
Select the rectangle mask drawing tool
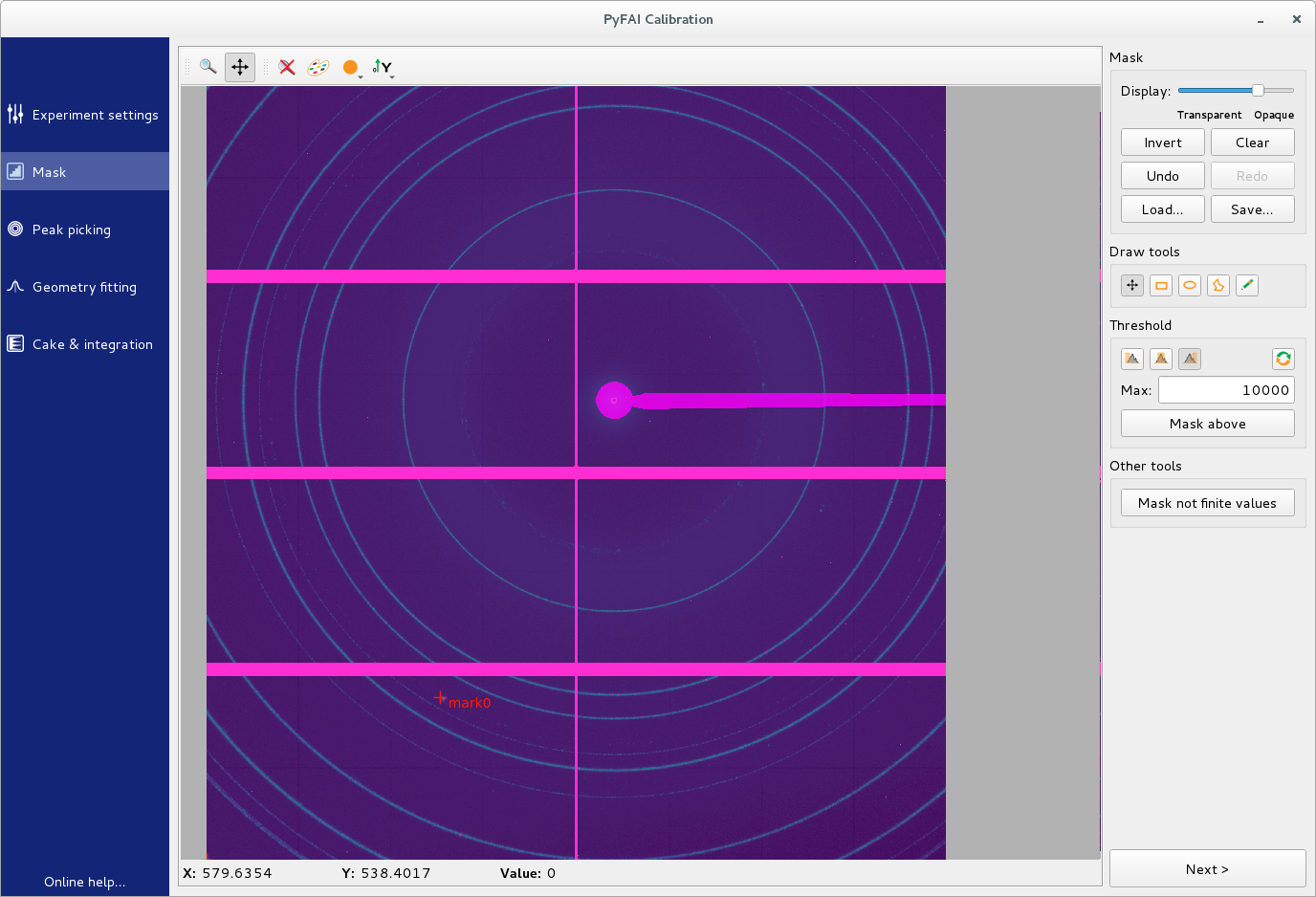(1161, 285)
